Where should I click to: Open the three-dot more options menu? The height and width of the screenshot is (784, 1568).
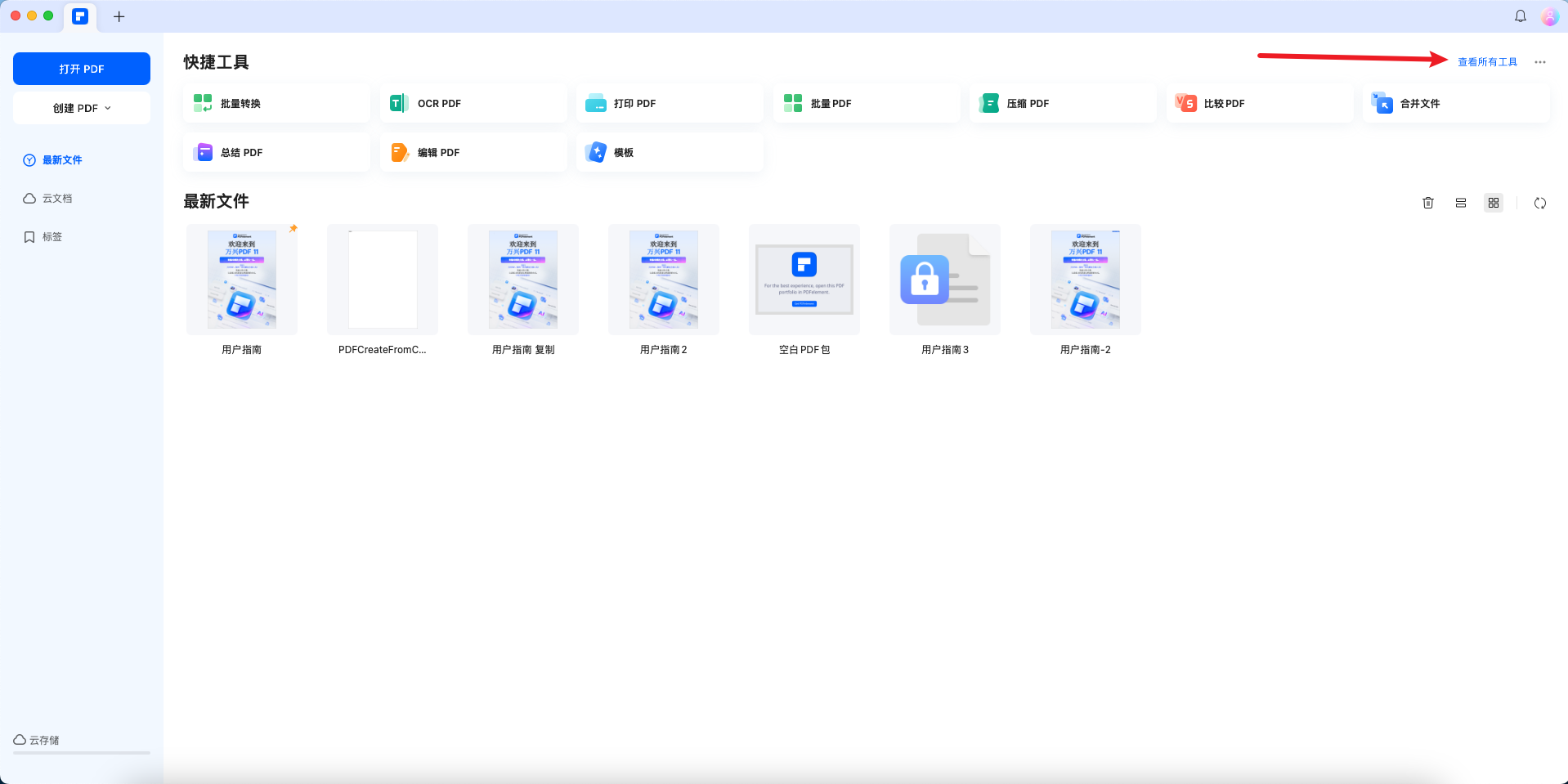pyautogui.click(x=1539, y=62)
